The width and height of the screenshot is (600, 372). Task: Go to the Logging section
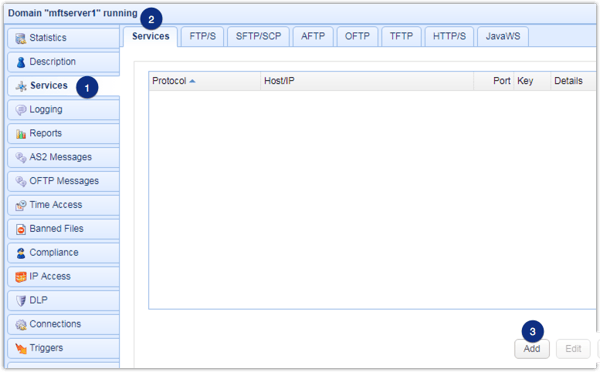click(63, 109)
